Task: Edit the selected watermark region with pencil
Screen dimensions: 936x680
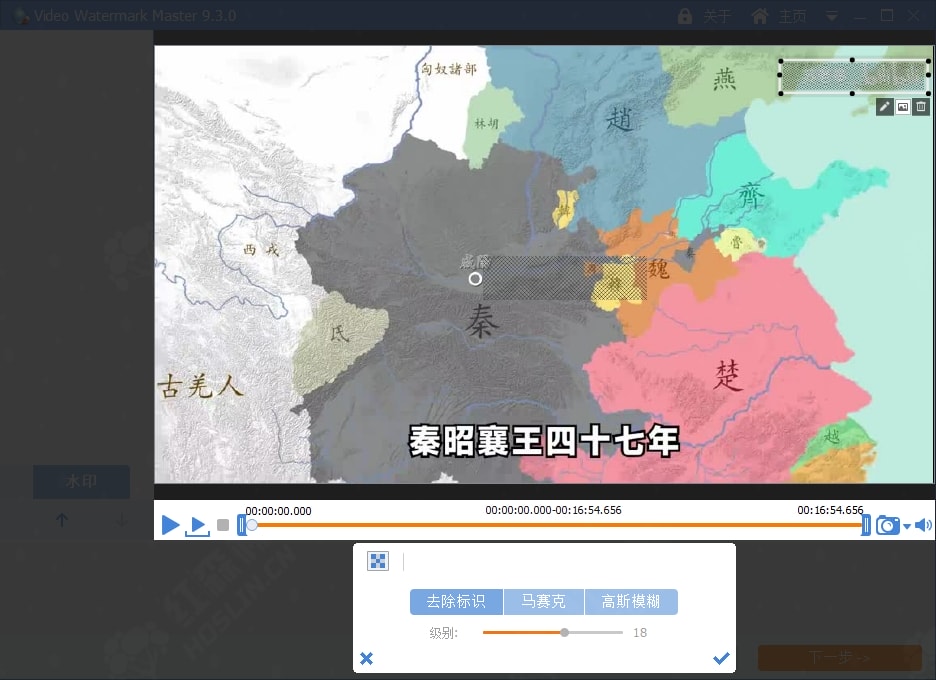Action: pos(885,107)
